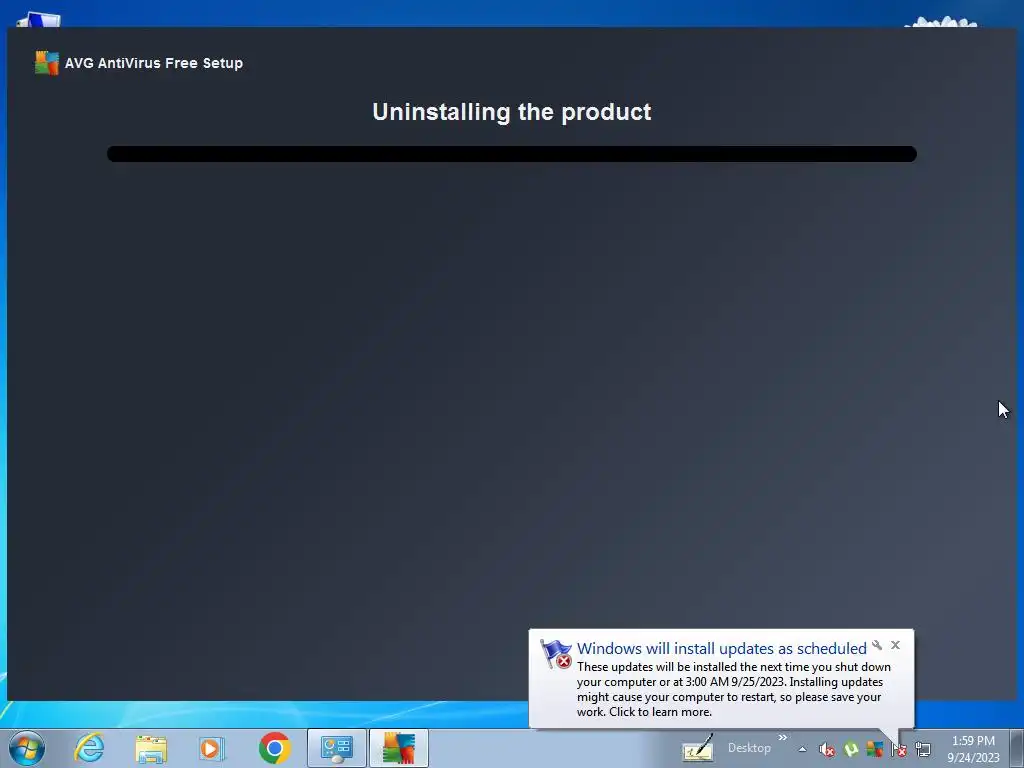This screenshot has width=1024, height=768.
Task: Click the update balloon message to learn more
Action: [x=733, y=689]
